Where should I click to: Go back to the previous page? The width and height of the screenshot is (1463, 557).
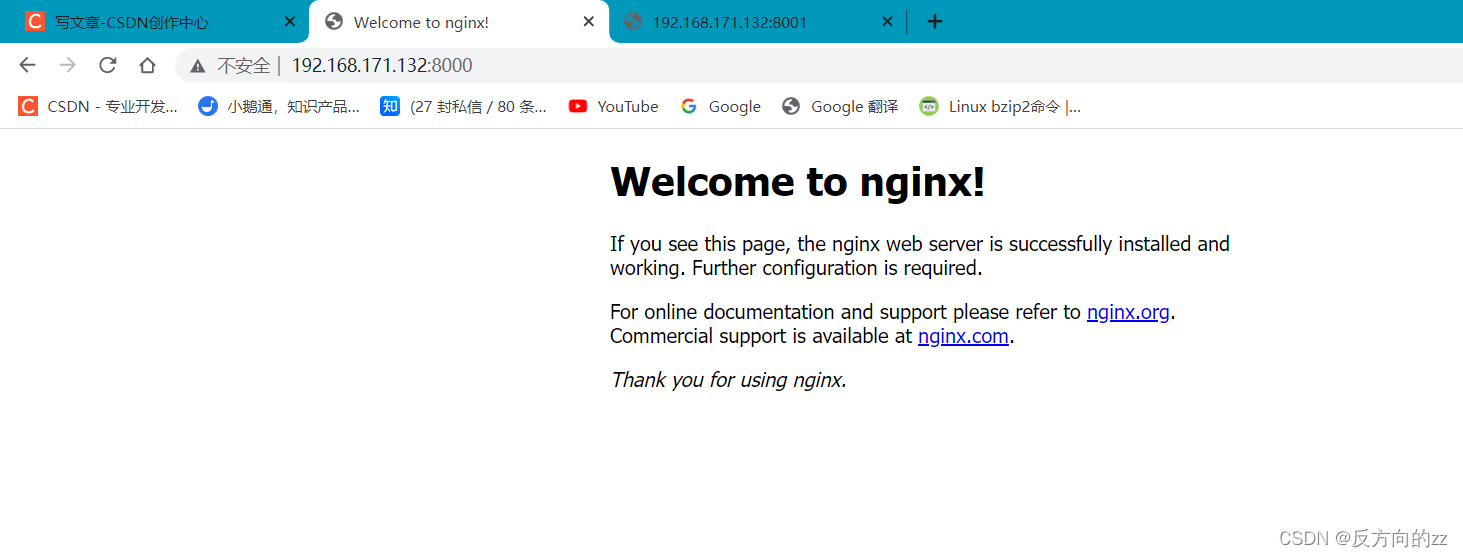[x=27, y=65]
